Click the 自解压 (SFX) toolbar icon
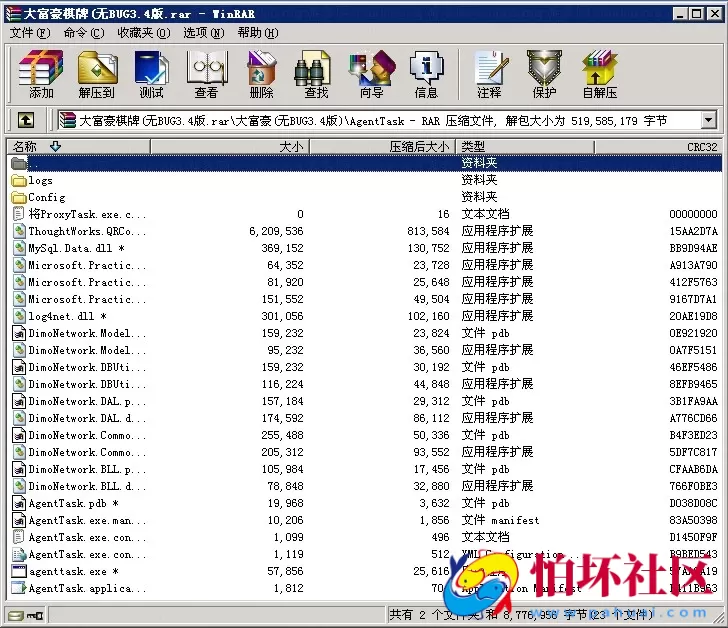The width and height of the screenshot is (728, 628). [600, 74]
